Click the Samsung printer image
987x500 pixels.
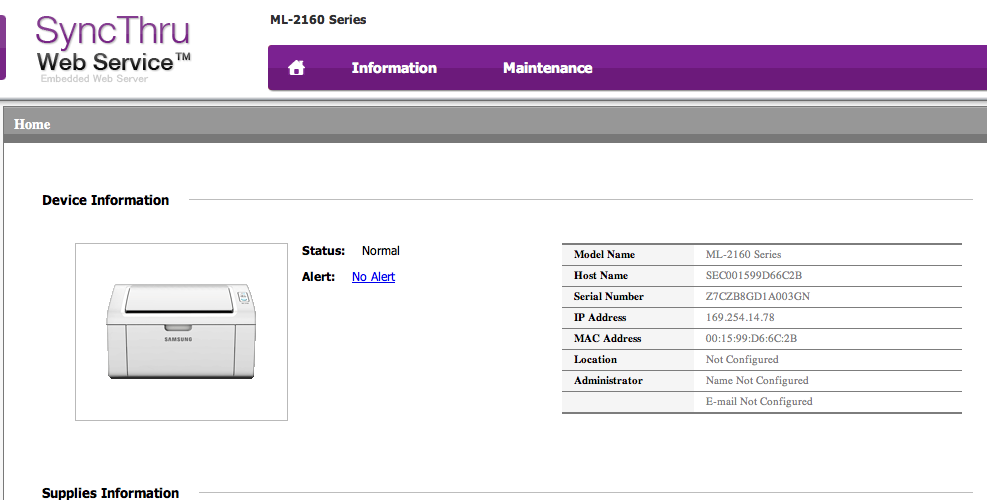pos(181,331)
